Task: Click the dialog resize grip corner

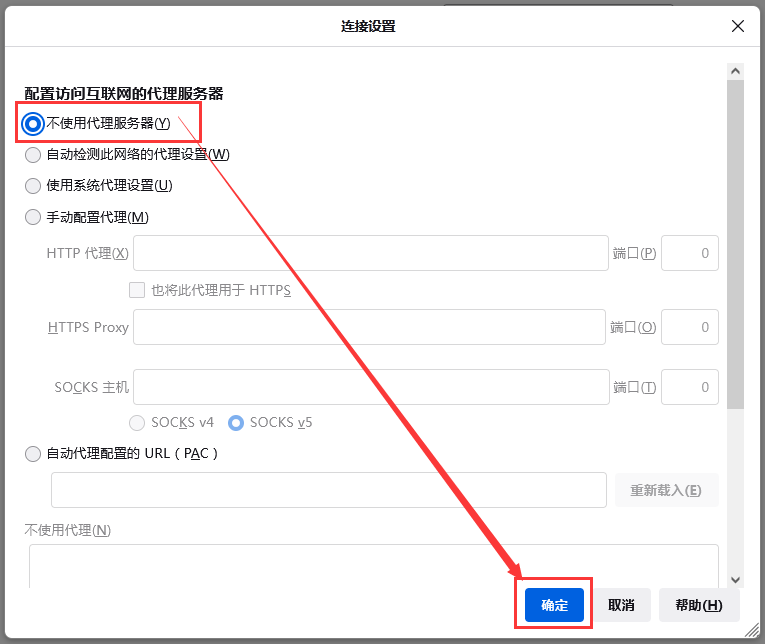Action: pos(752,630)
